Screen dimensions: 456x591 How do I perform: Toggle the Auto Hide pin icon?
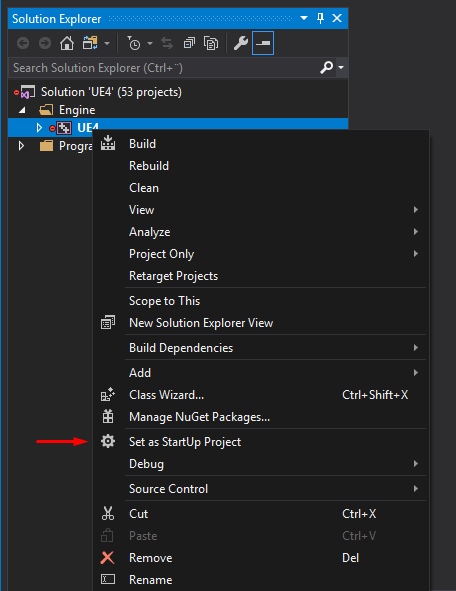pyautogui.click(x=320, y=18)
